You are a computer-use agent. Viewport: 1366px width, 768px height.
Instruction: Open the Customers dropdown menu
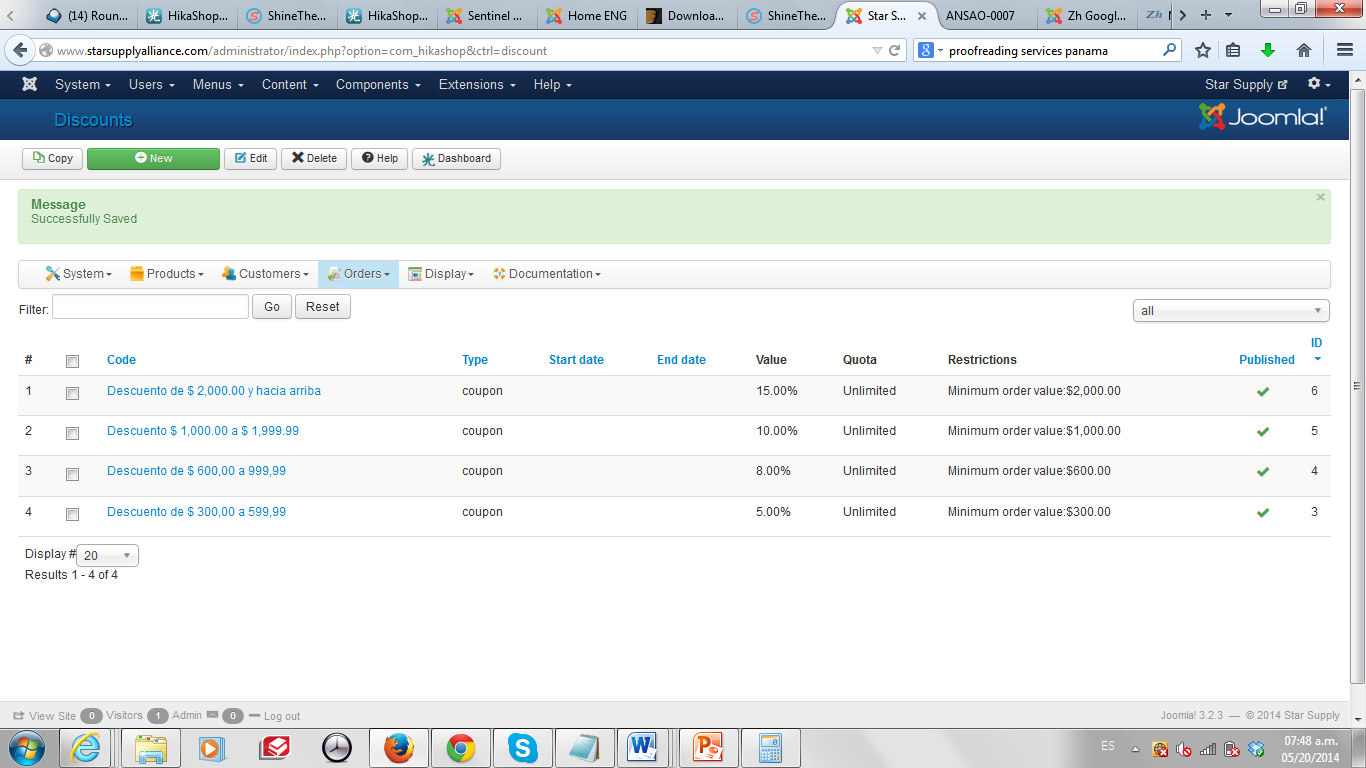265,274
